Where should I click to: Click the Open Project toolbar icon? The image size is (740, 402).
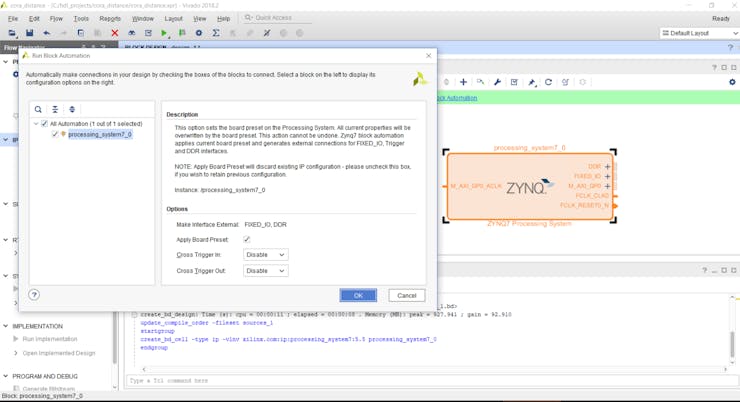[12, 33]
